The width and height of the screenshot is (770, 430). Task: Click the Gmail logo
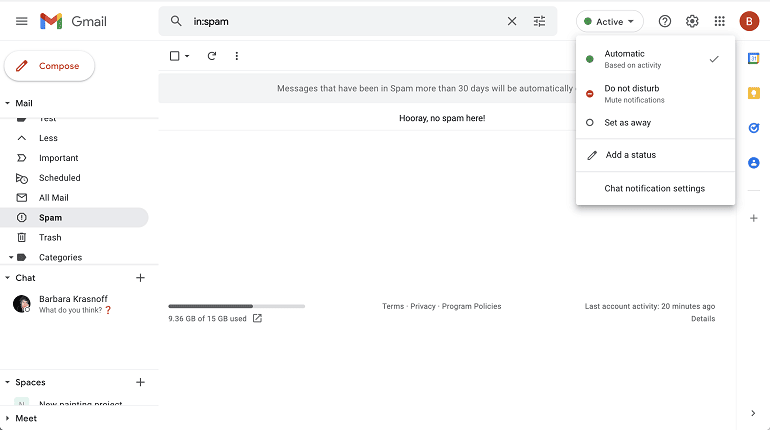coord(73,21)
